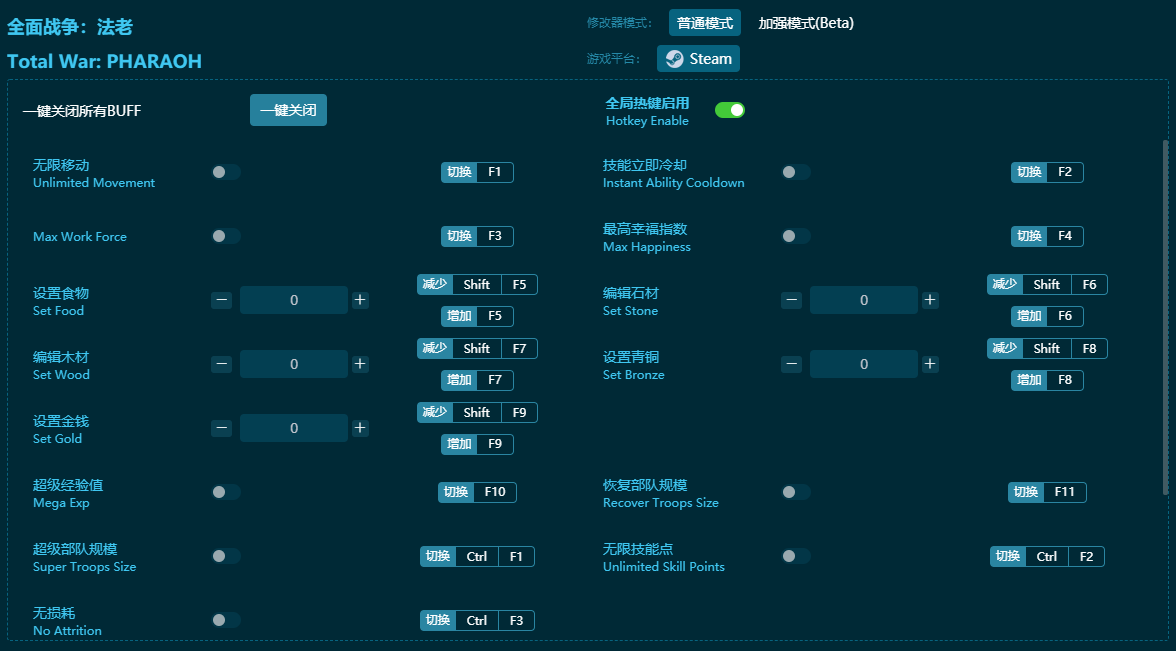The width and height of the screenshot is (1176, 651).
Task: Toggle Unlimited Movement switch
Action: point(226,172)
